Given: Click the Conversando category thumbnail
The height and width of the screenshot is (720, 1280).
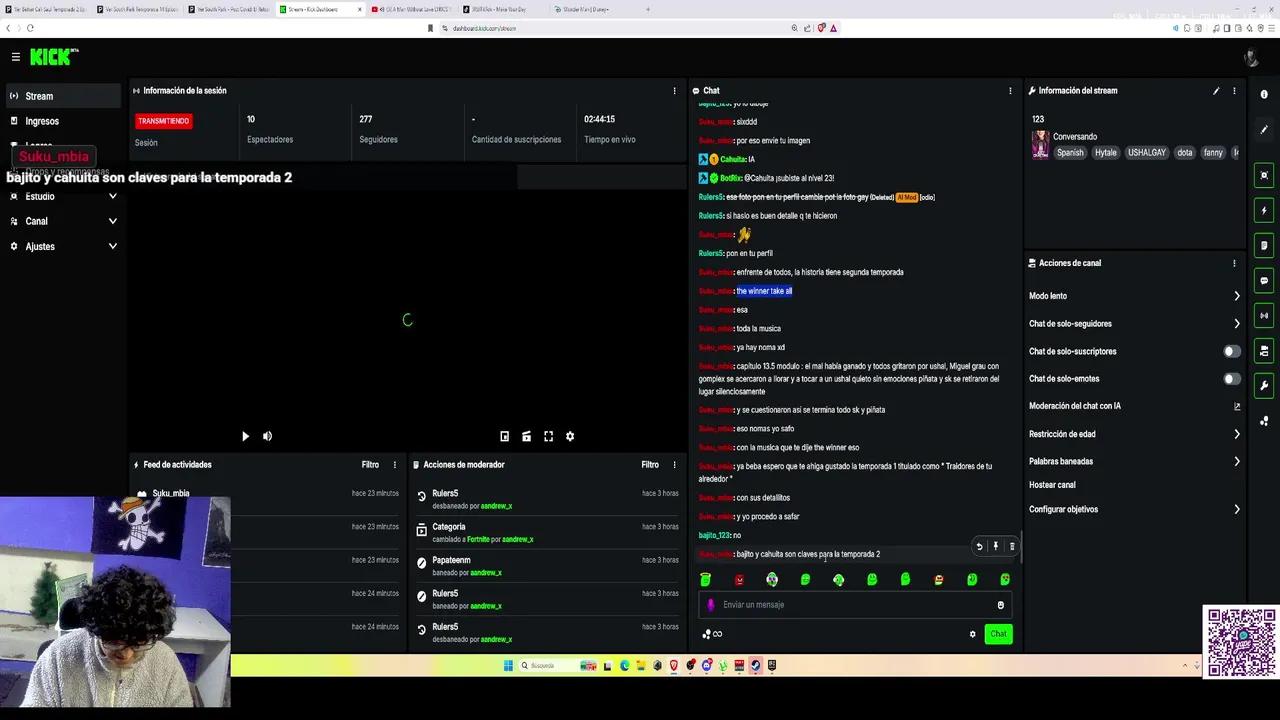Looking at the screenshot, I should (1041, 145).
